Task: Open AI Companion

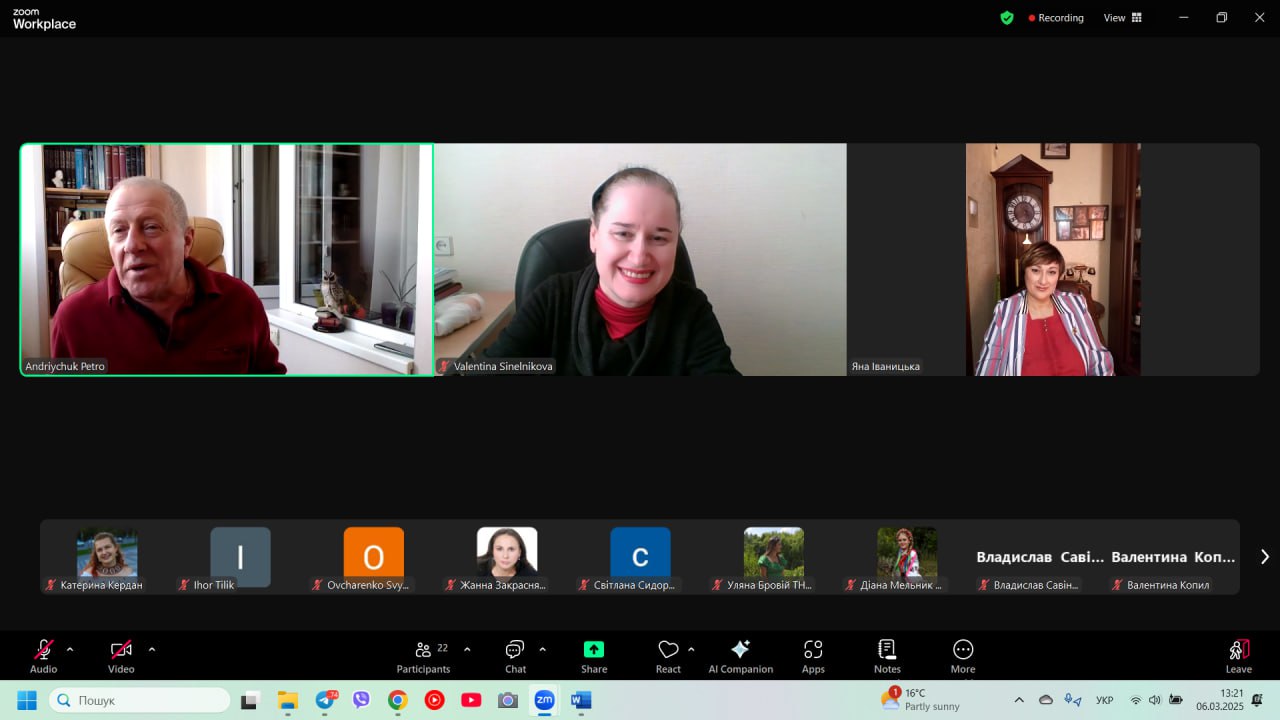Action: tap(741, 656)
